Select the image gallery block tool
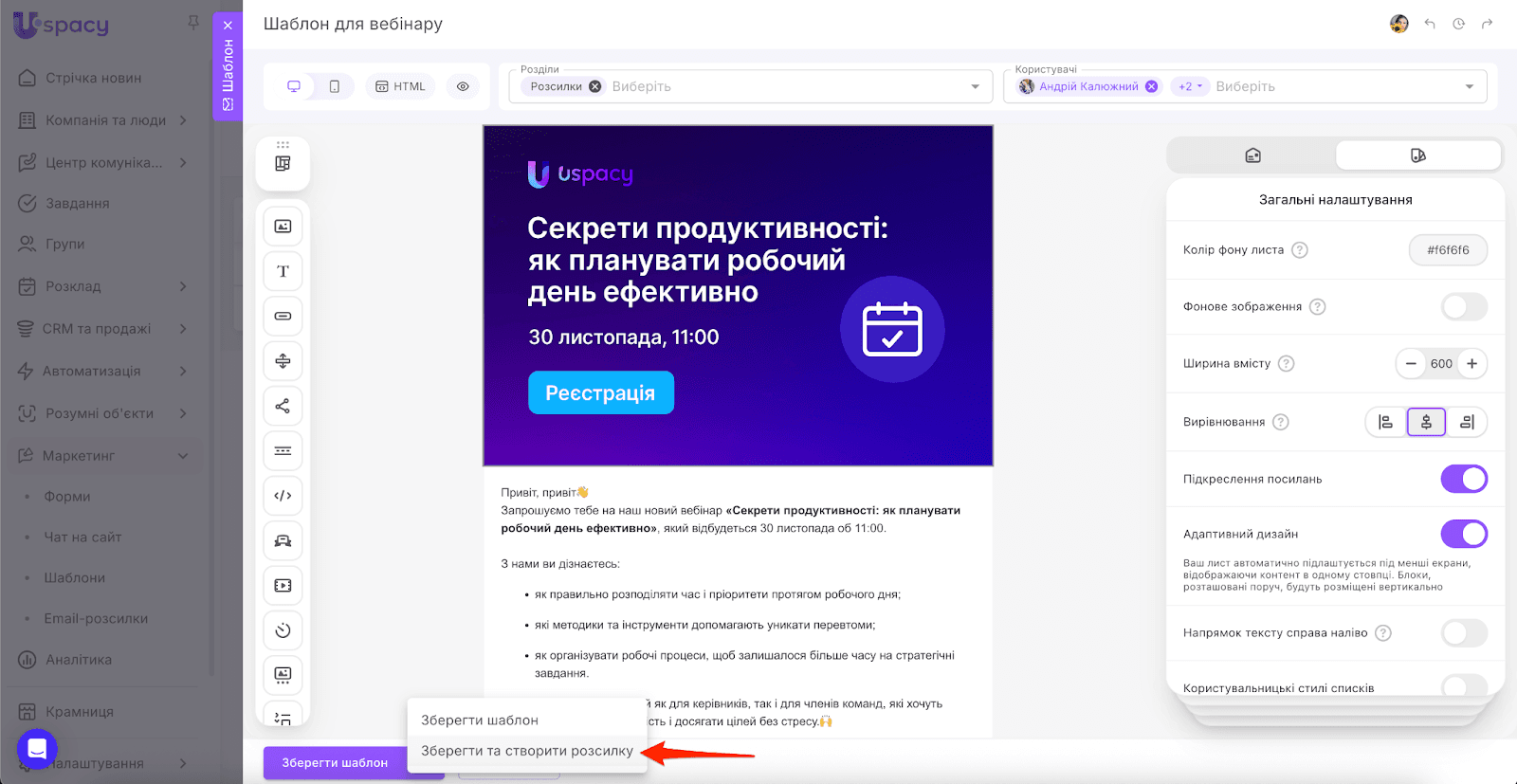1517x784 pixels. 283,675
